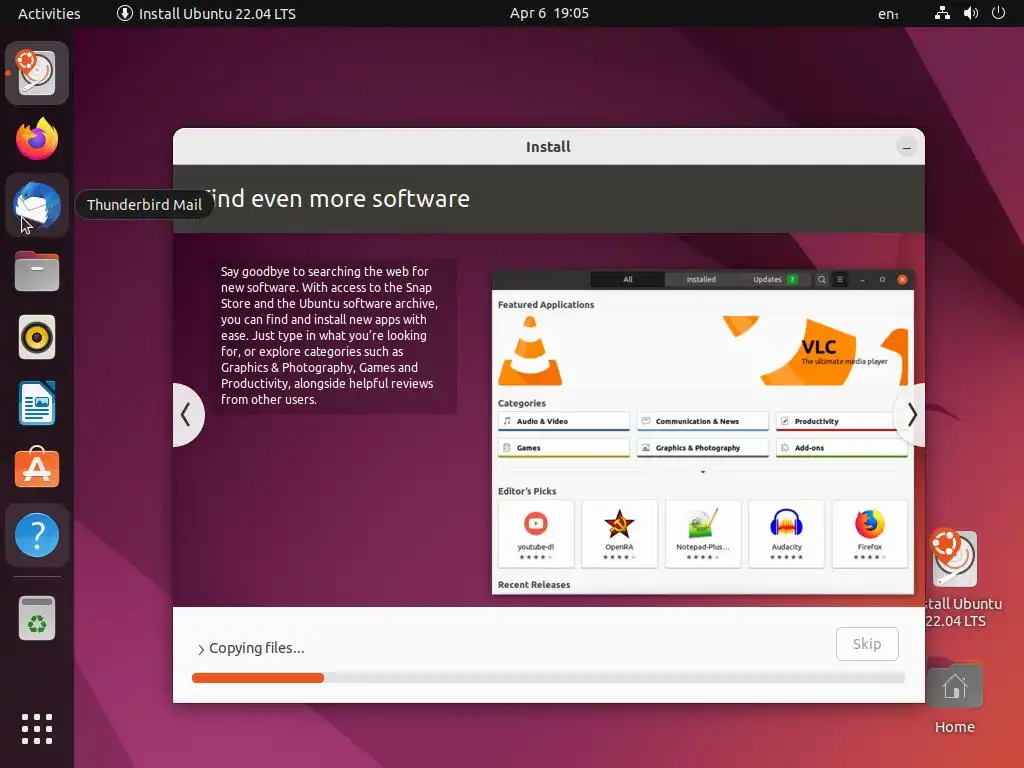
Task: Click the 'Categories' label
Action: pos(522,403)
